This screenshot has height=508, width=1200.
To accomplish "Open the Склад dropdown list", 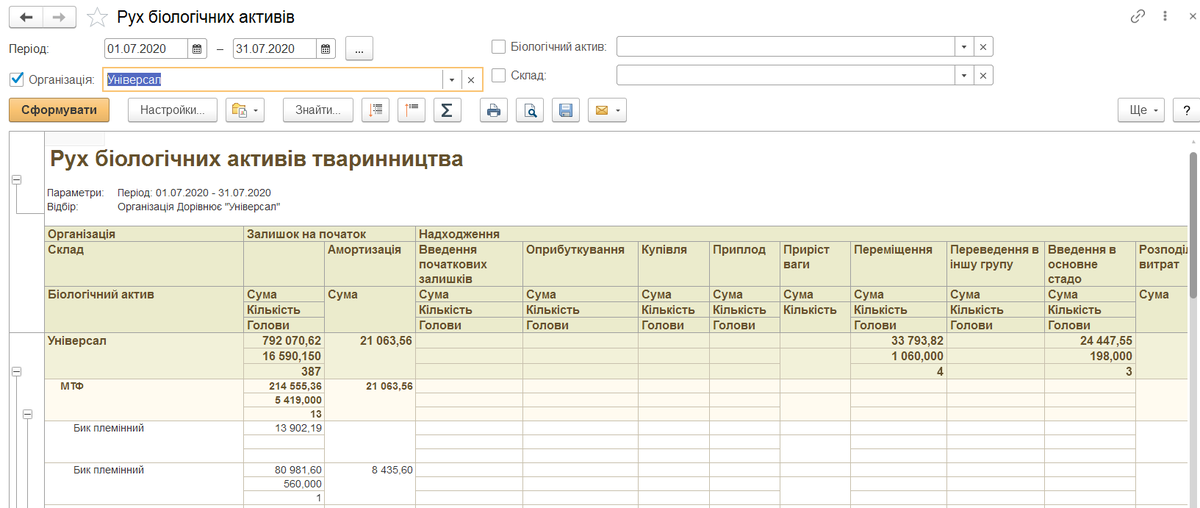I will tap(964, 76).
